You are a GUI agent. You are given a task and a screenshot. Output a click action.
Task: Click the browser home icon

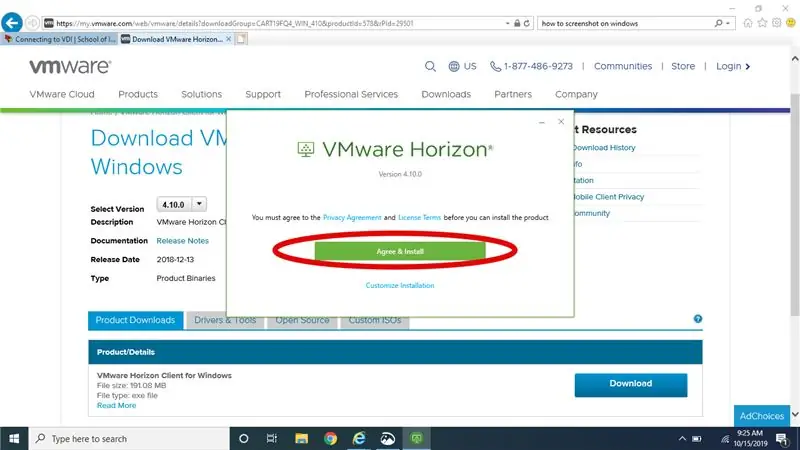[748, 23]
